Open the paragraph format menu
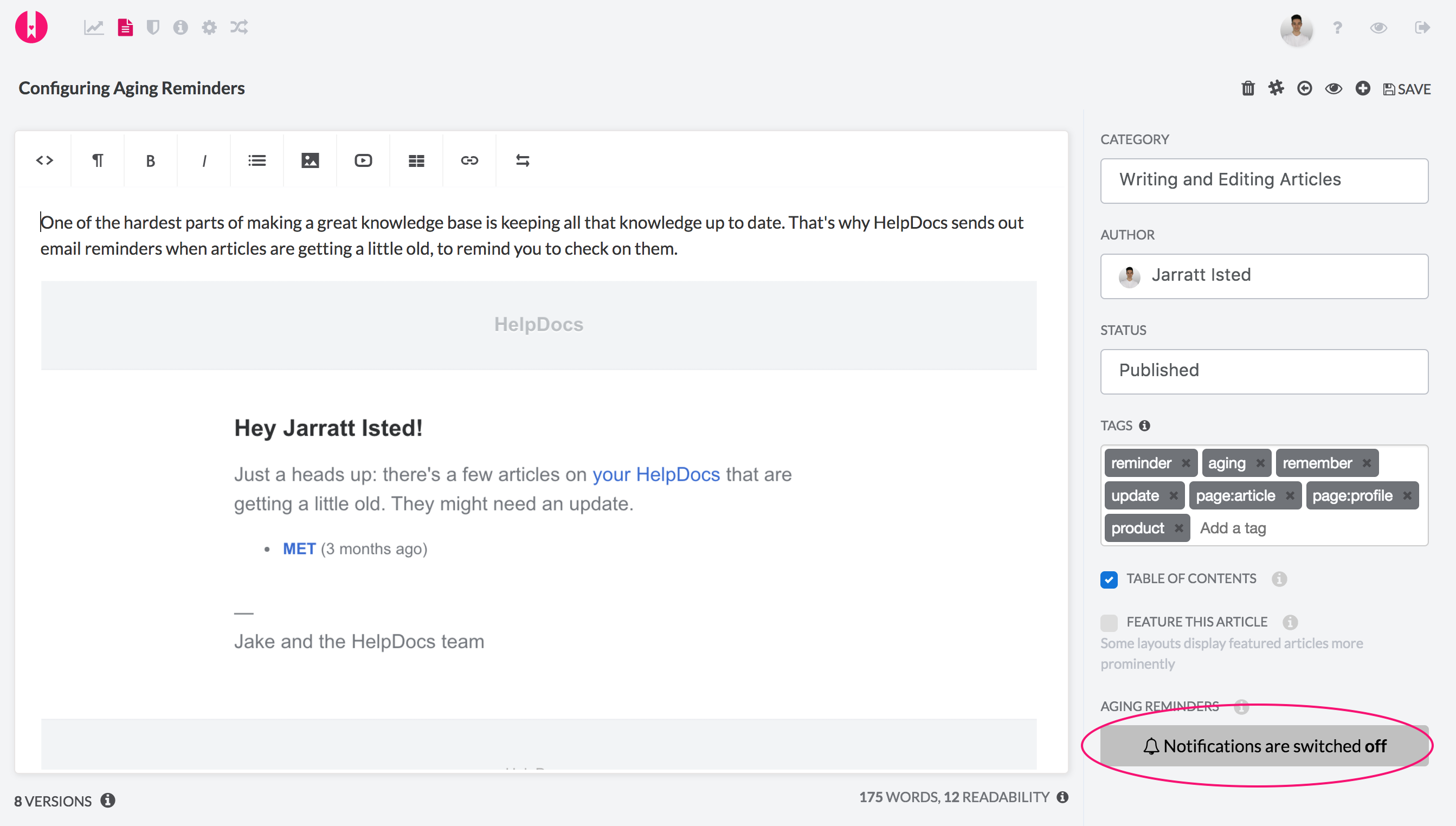The width and height of the screenshot is (1456, 826). click(x=98, y=160)
